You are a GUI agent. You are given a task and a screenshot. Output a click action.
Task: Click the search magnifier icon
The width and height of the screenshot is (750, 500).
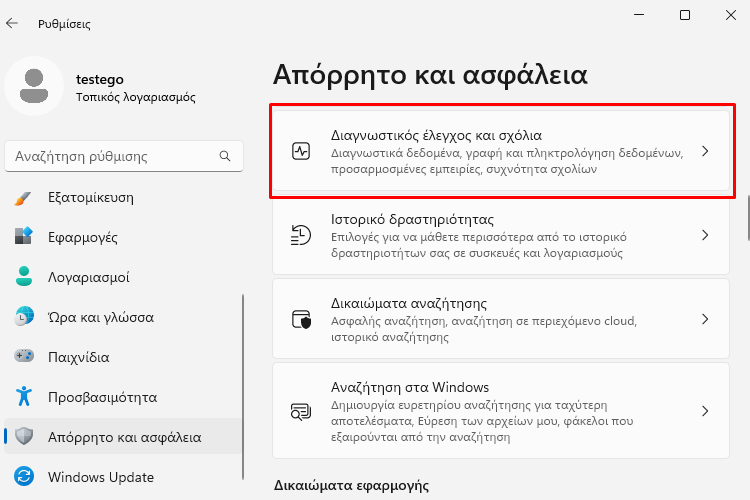(x=225, y=156)
